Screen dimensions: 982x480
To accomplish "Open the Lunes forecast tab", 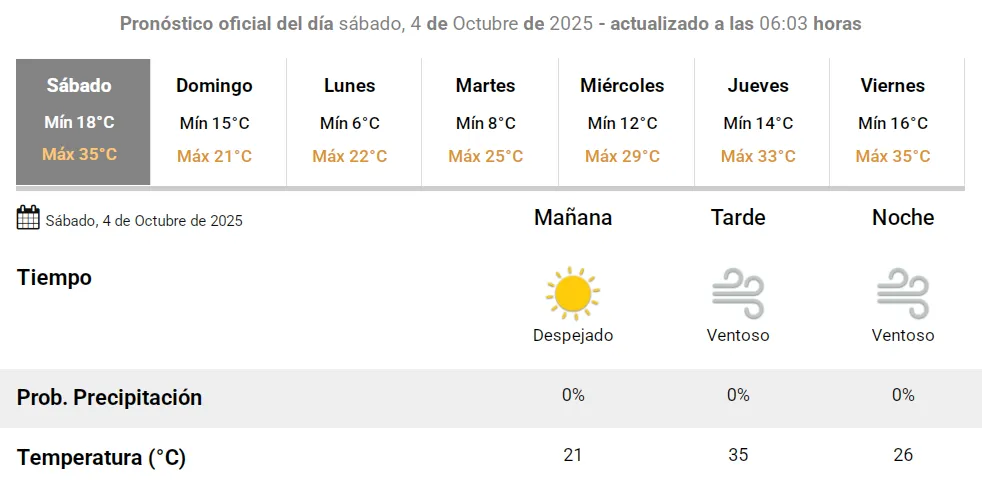I will [x=350, y=121].
